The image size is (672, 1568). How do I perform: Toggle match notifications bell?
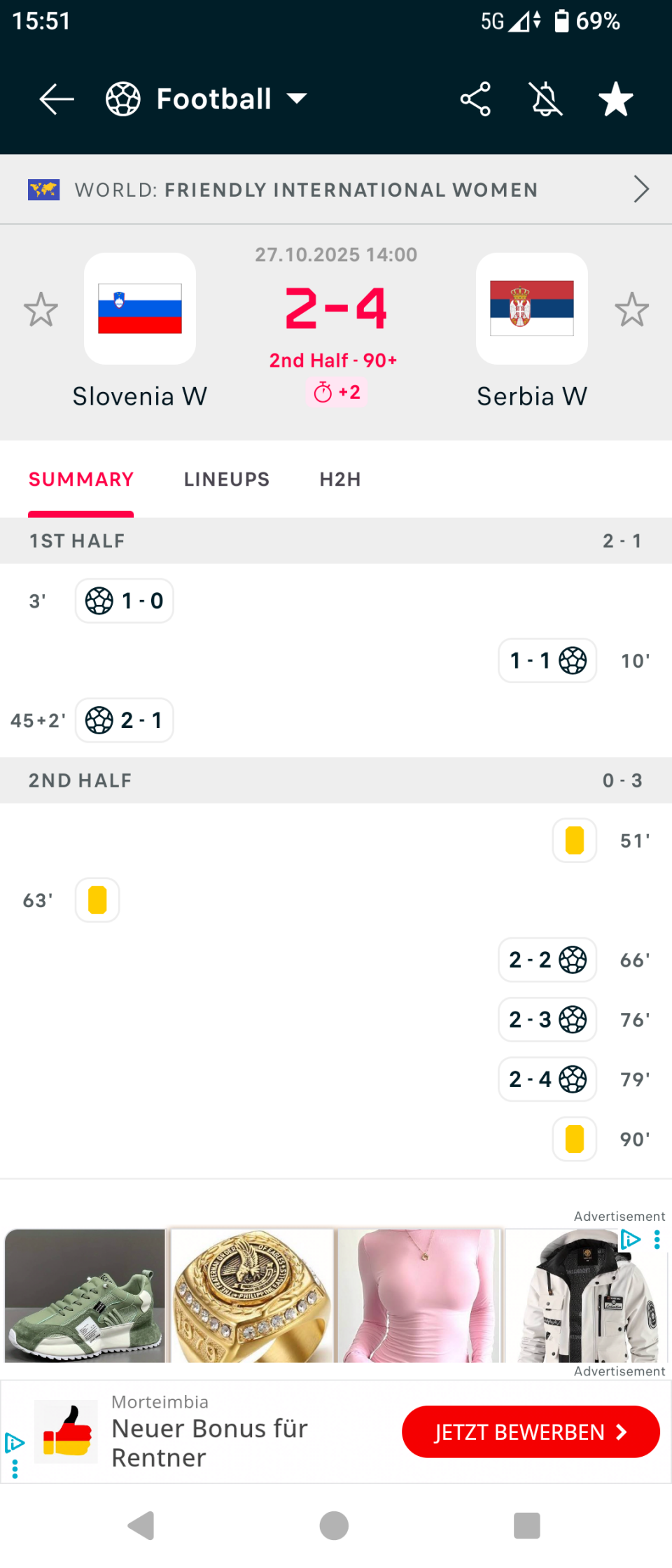point(546,99)
